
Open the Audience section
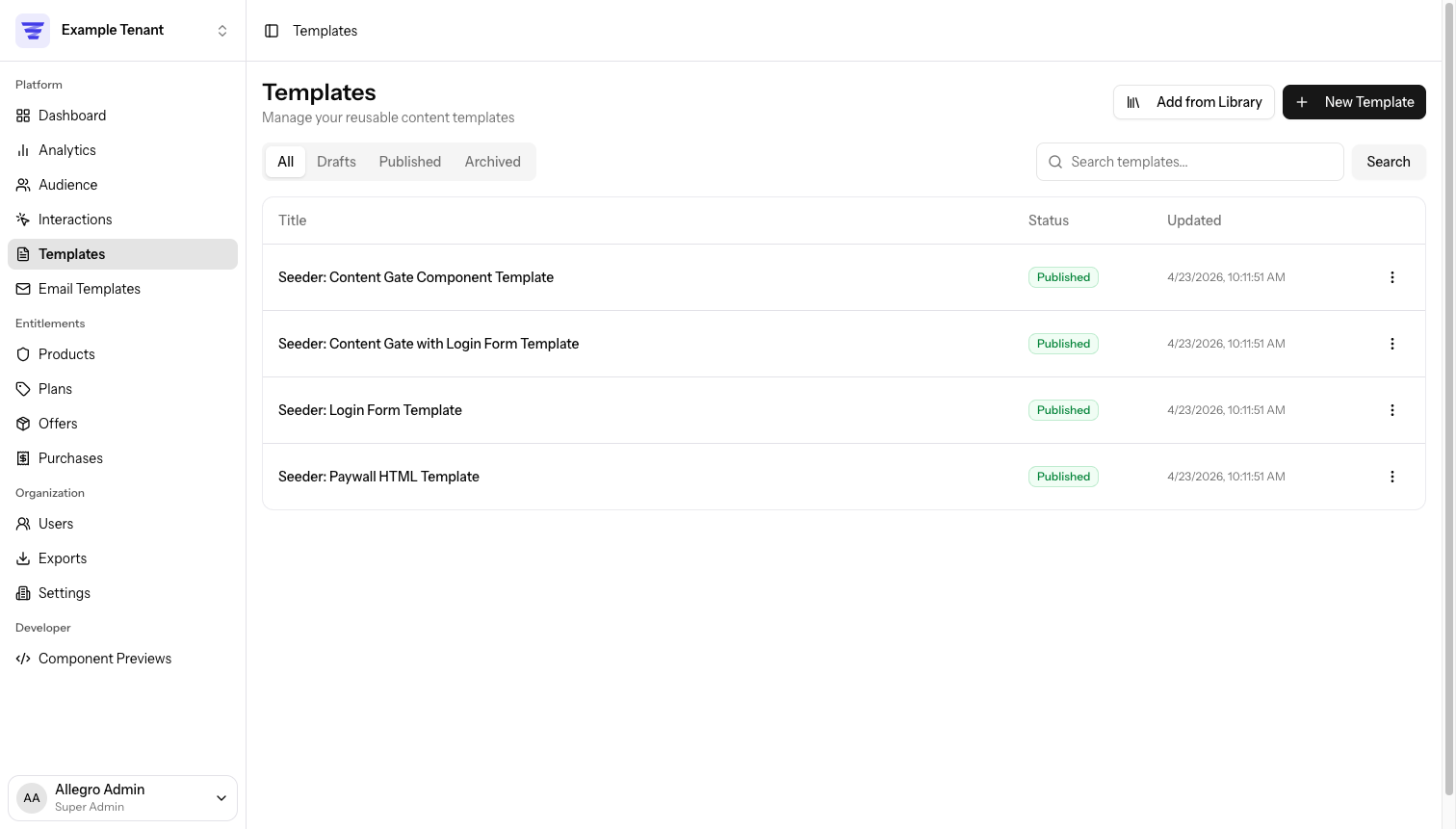click(122, 185)
